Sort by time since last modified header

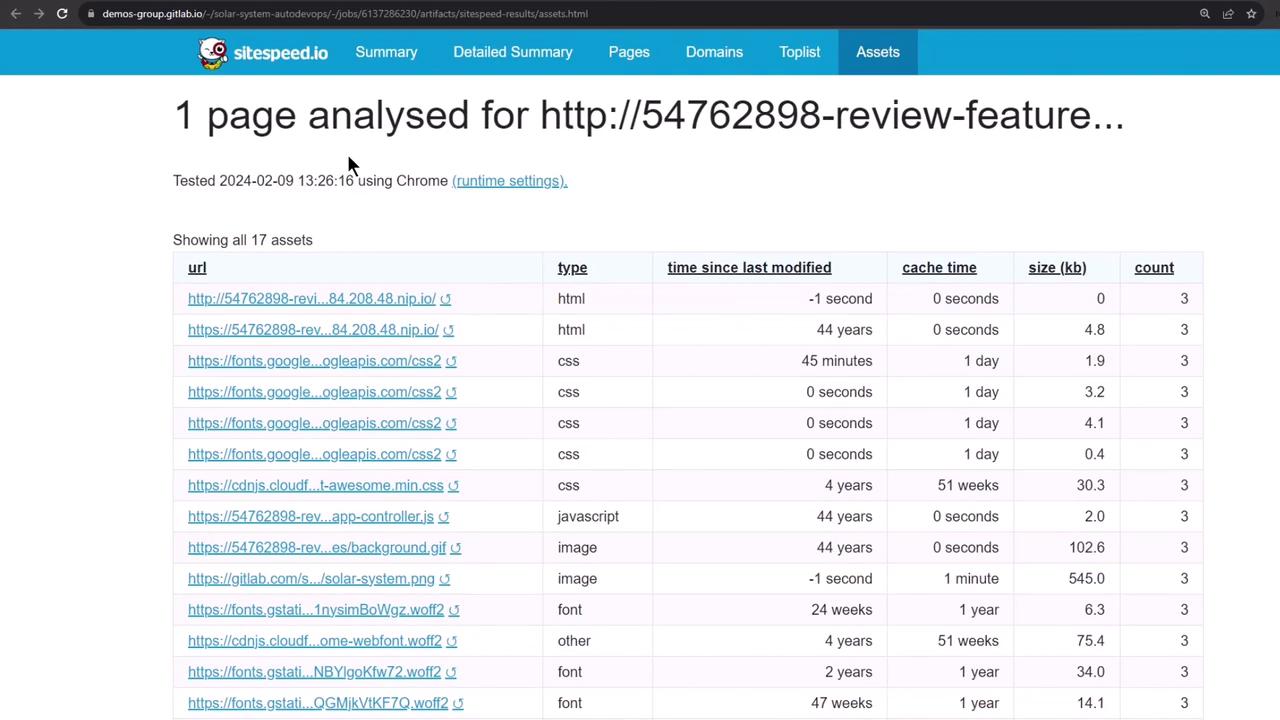tap(749, 268)
